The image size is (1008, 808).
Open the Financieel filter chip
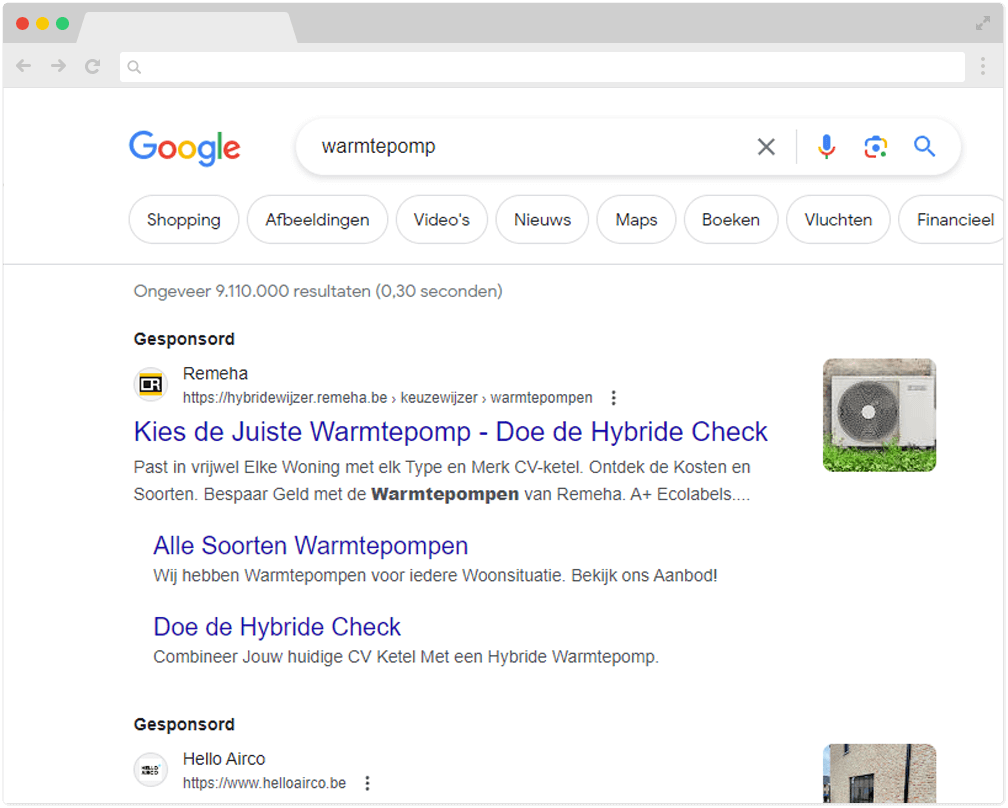click(x=953, y=220)
